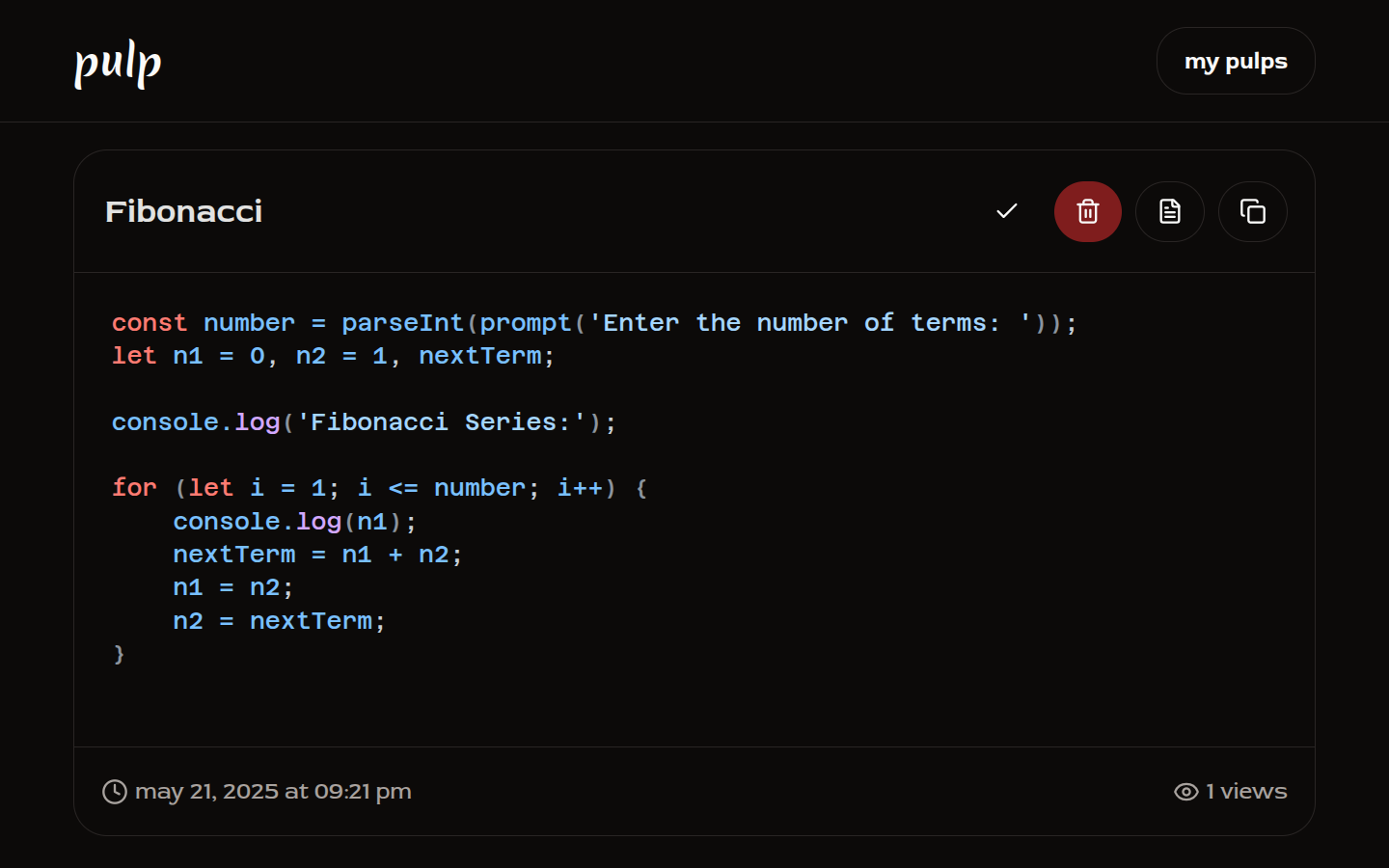Click the 'nextTerm = n1 + n2;' line
Screen dimensions: 1389x868
pyautogui.click(x=317, y=555)
